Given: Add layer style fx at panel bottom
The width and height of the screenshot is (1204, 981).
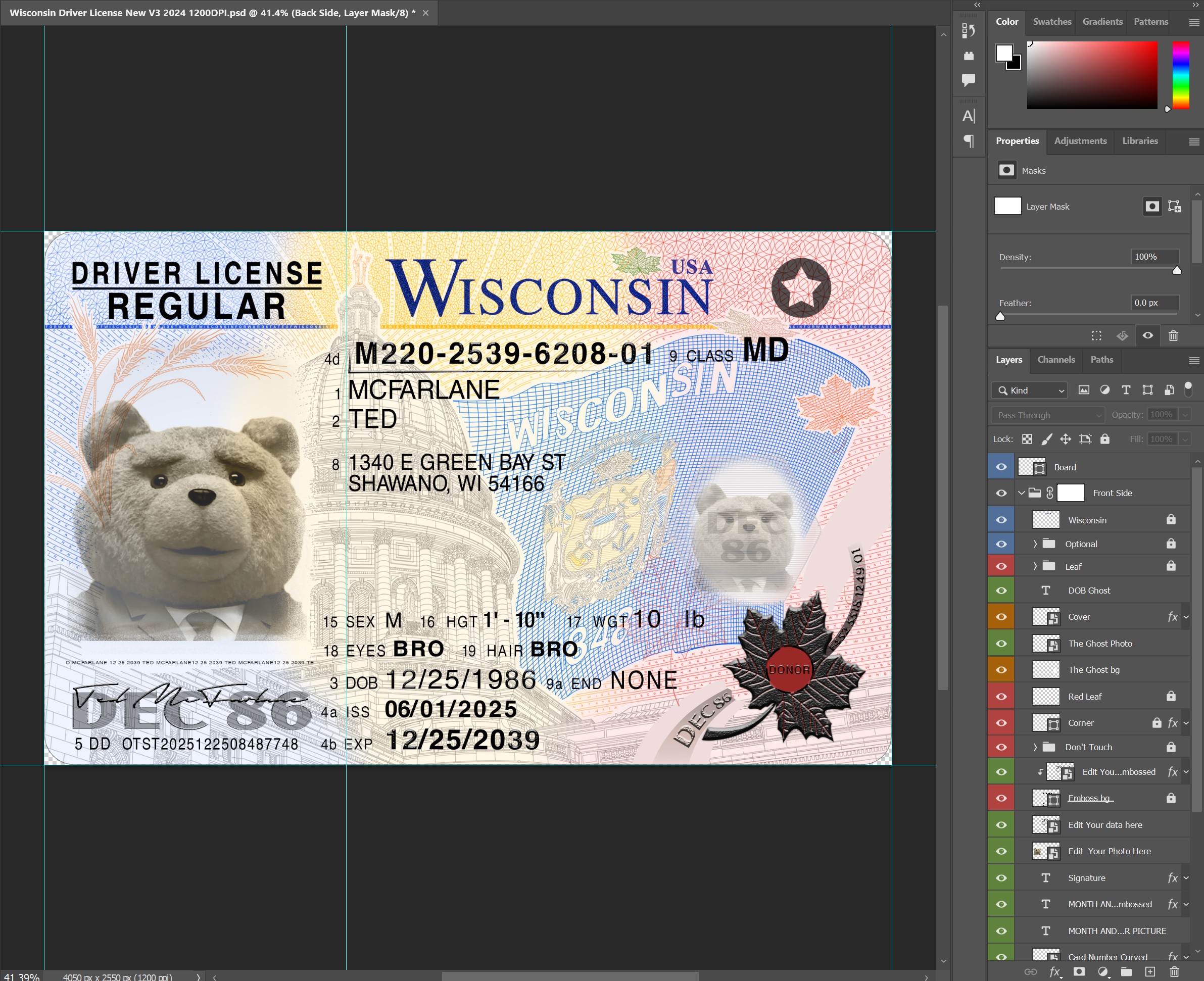Looking at the screenshot, I should pyautogui.click(x=1055, y=972).
